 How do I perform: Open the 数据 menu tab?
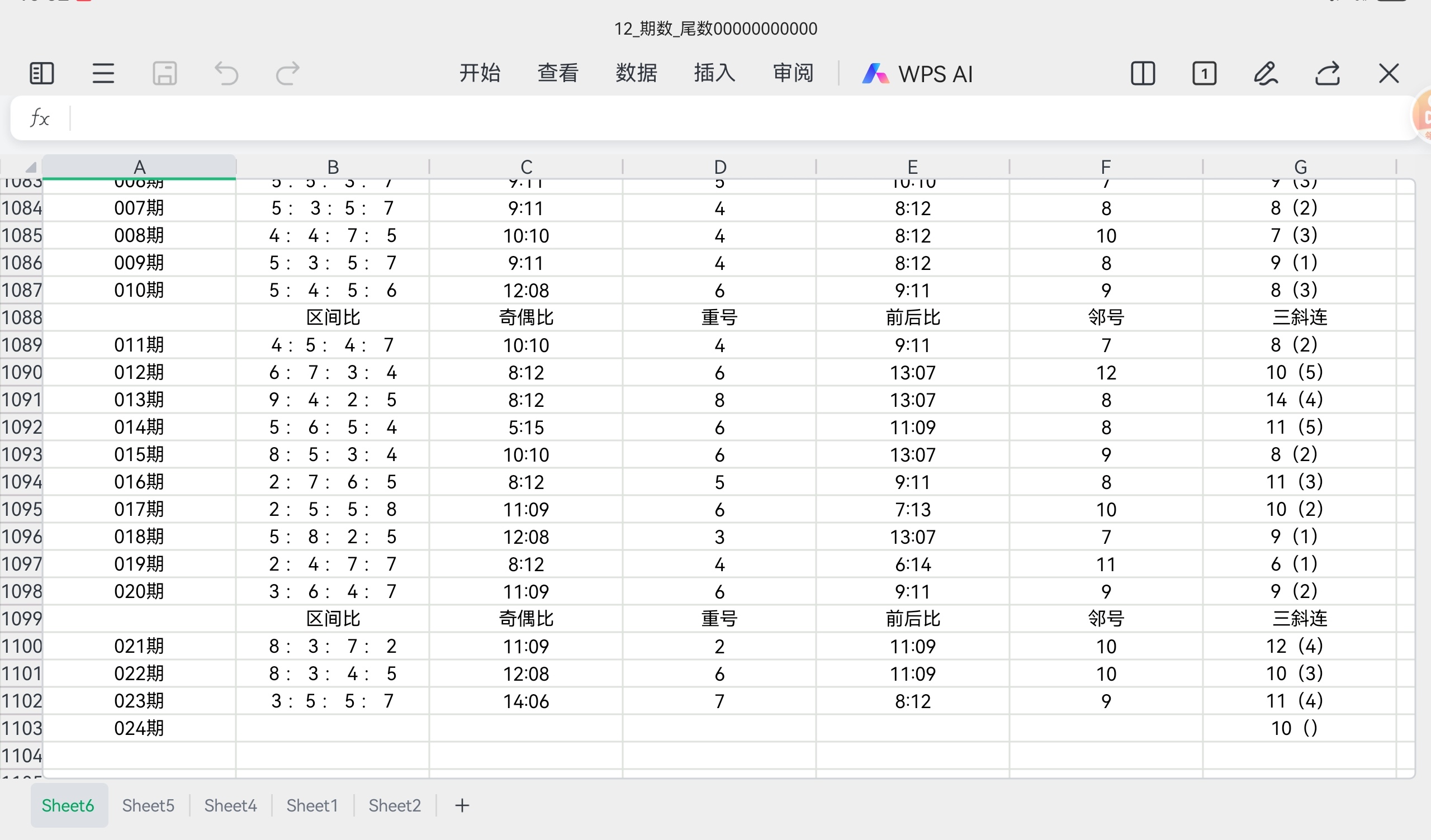(x=636, y=73)
